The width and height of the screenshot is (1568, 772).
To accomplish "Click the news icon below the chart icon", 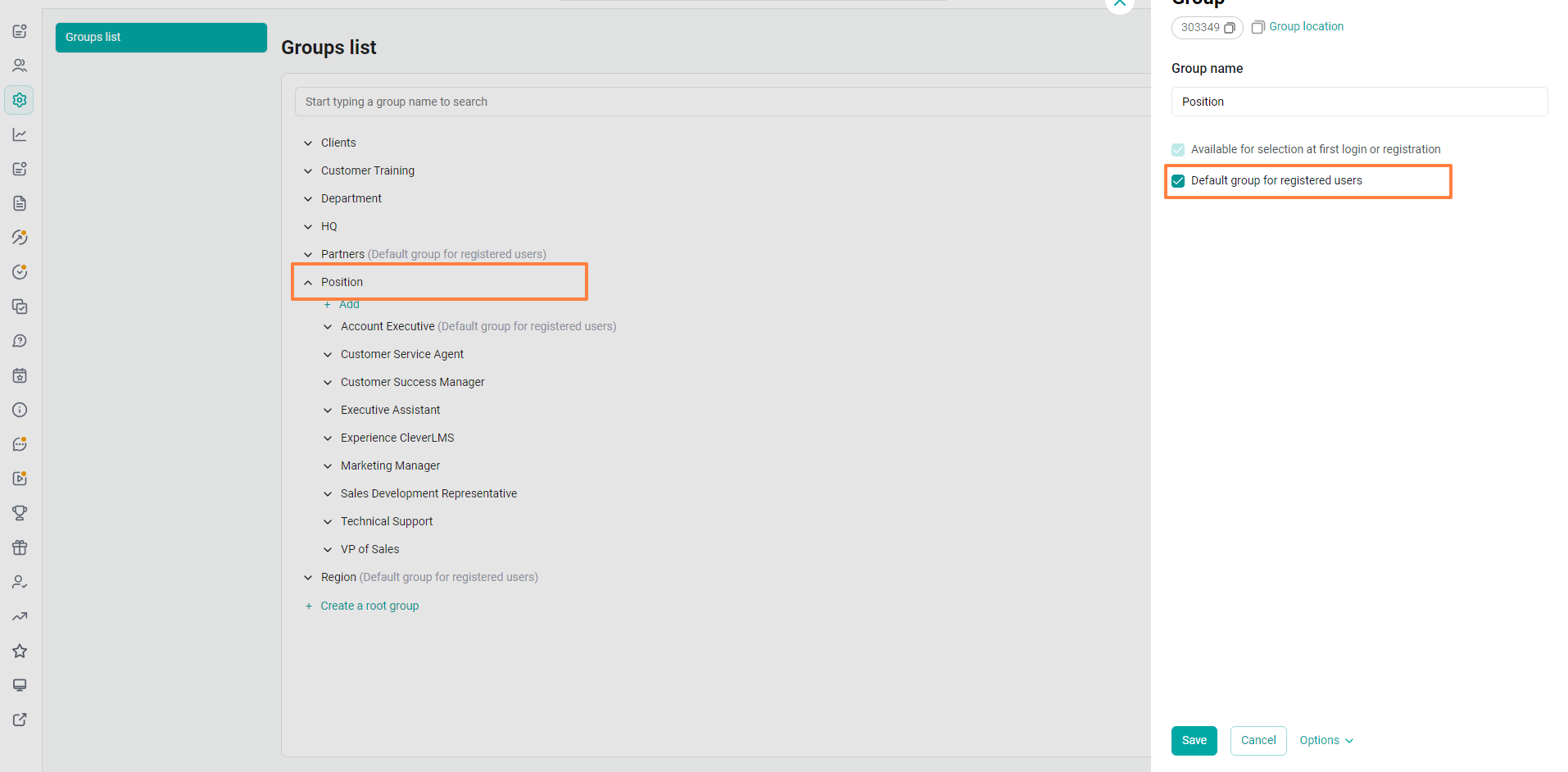I will [x=20, y=169].
